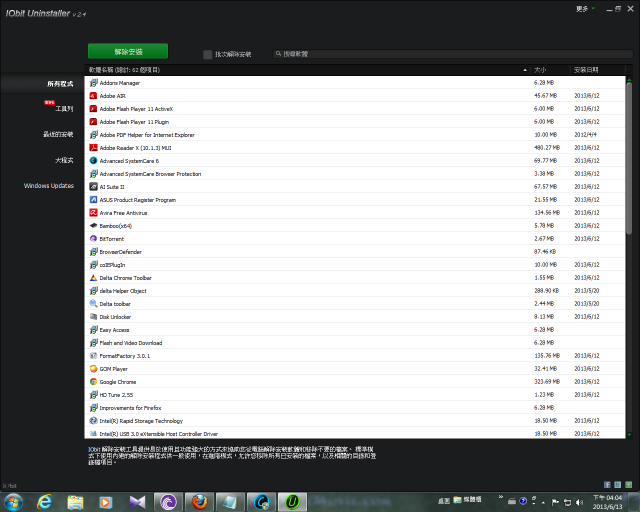Click Intel Rapid Storage Technology icon
Image resolution: width=640 pixels, height=512 pixels.
[x=93, y=421]
